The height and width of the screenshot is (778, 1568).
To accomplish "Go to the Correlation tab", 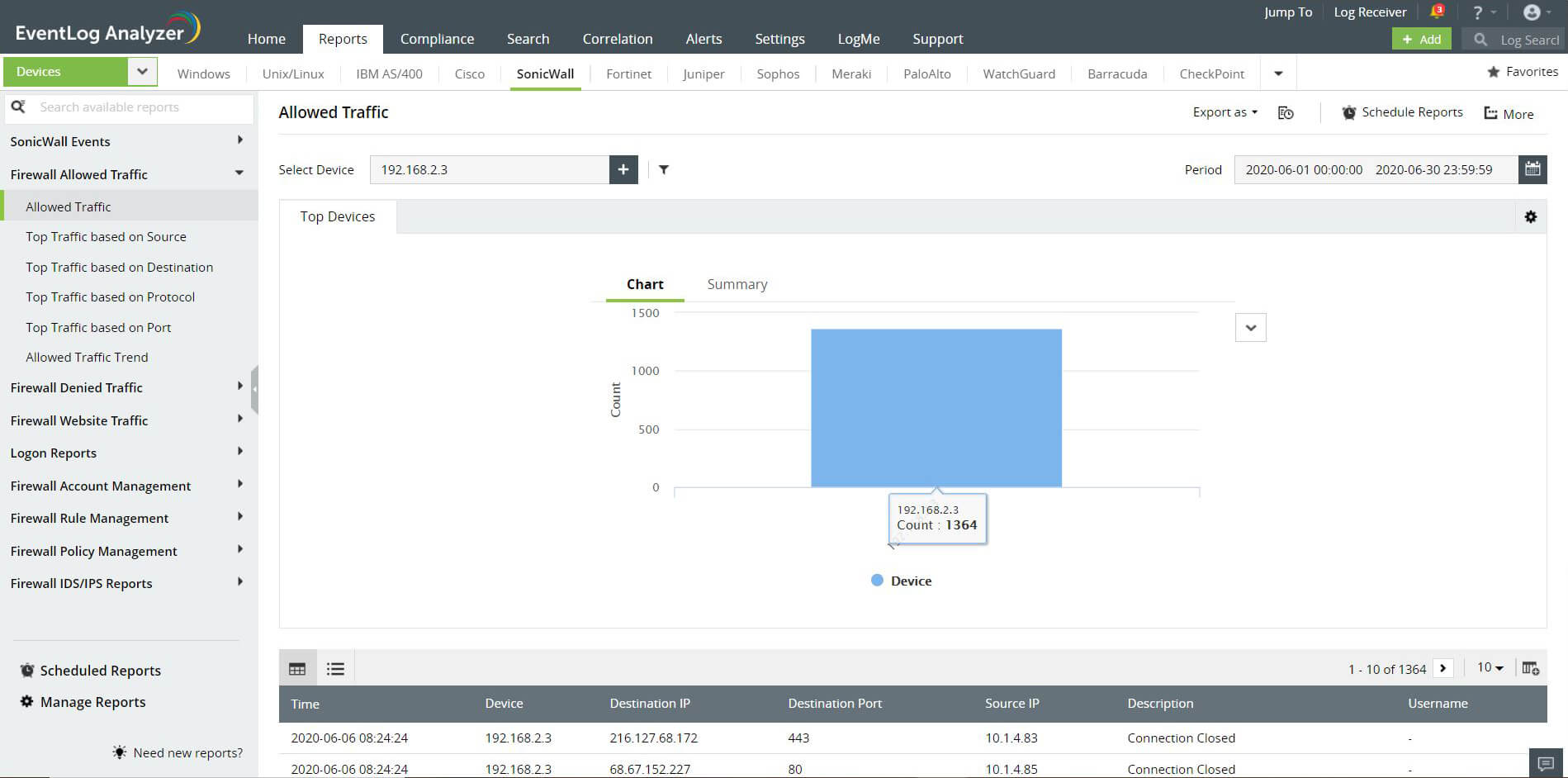I will click(618, 39).
